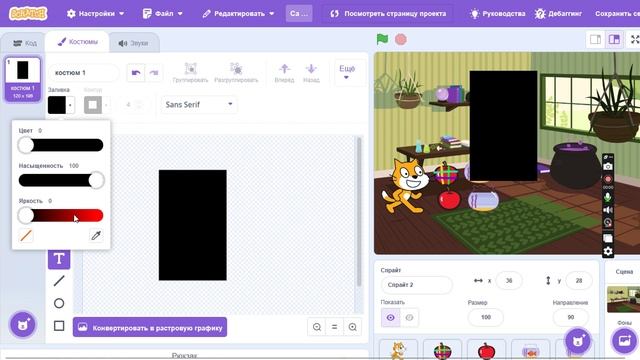640x360 pixels.
Task: Adjust the Насыщенность saturation slider
Action: [x=60, y=180]
